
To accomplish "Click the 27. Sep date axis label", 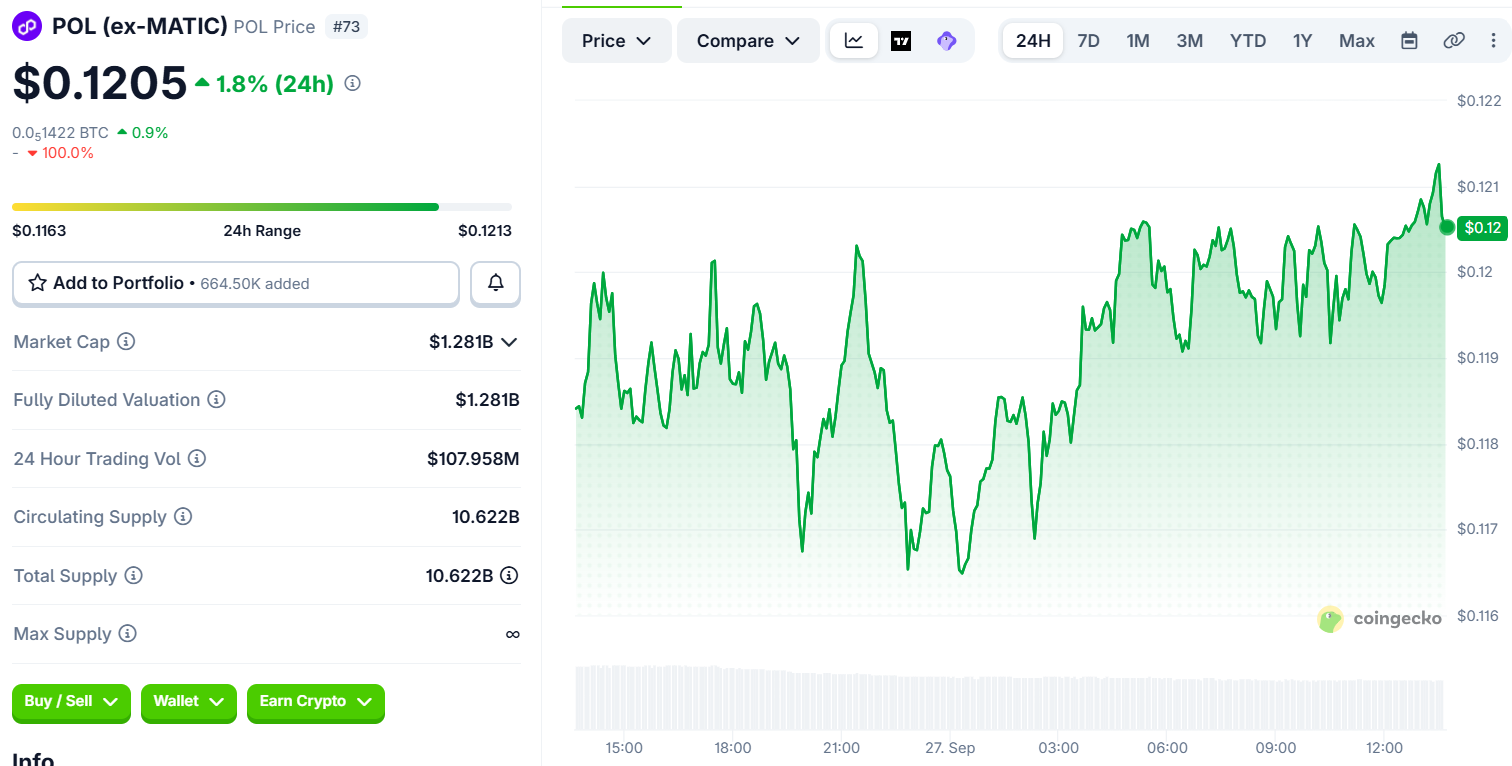I will coord(950,748).
